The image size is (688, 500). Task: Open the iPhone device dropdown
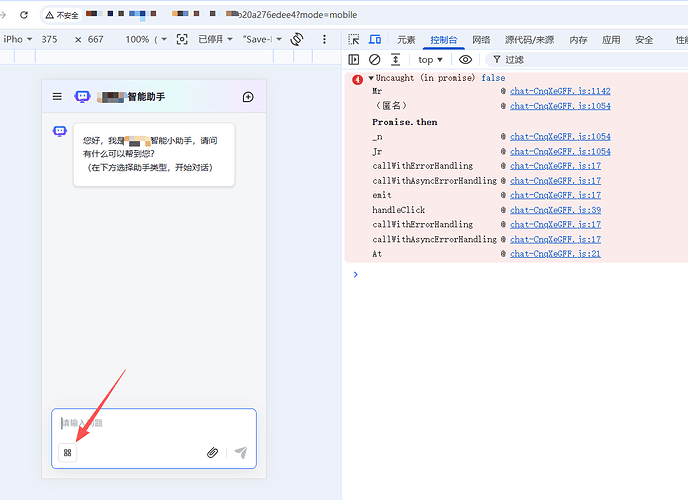point(18,39)
